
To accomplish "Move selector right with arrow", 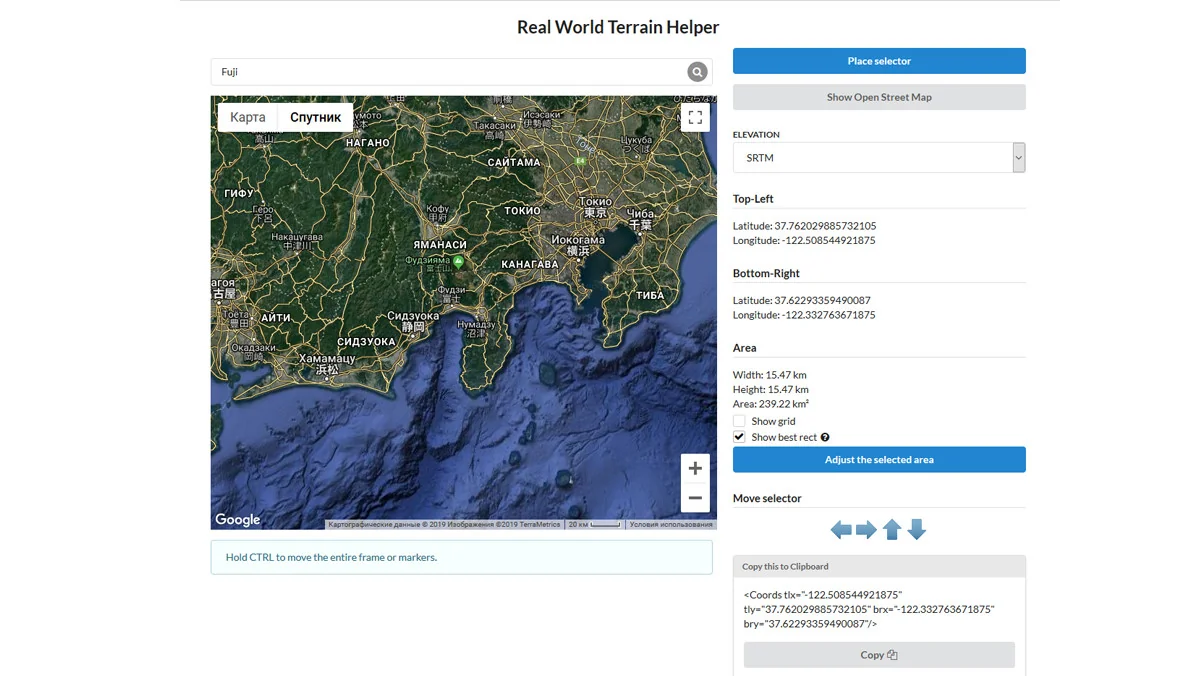I will pyautogui.click(x=866, y=530).
